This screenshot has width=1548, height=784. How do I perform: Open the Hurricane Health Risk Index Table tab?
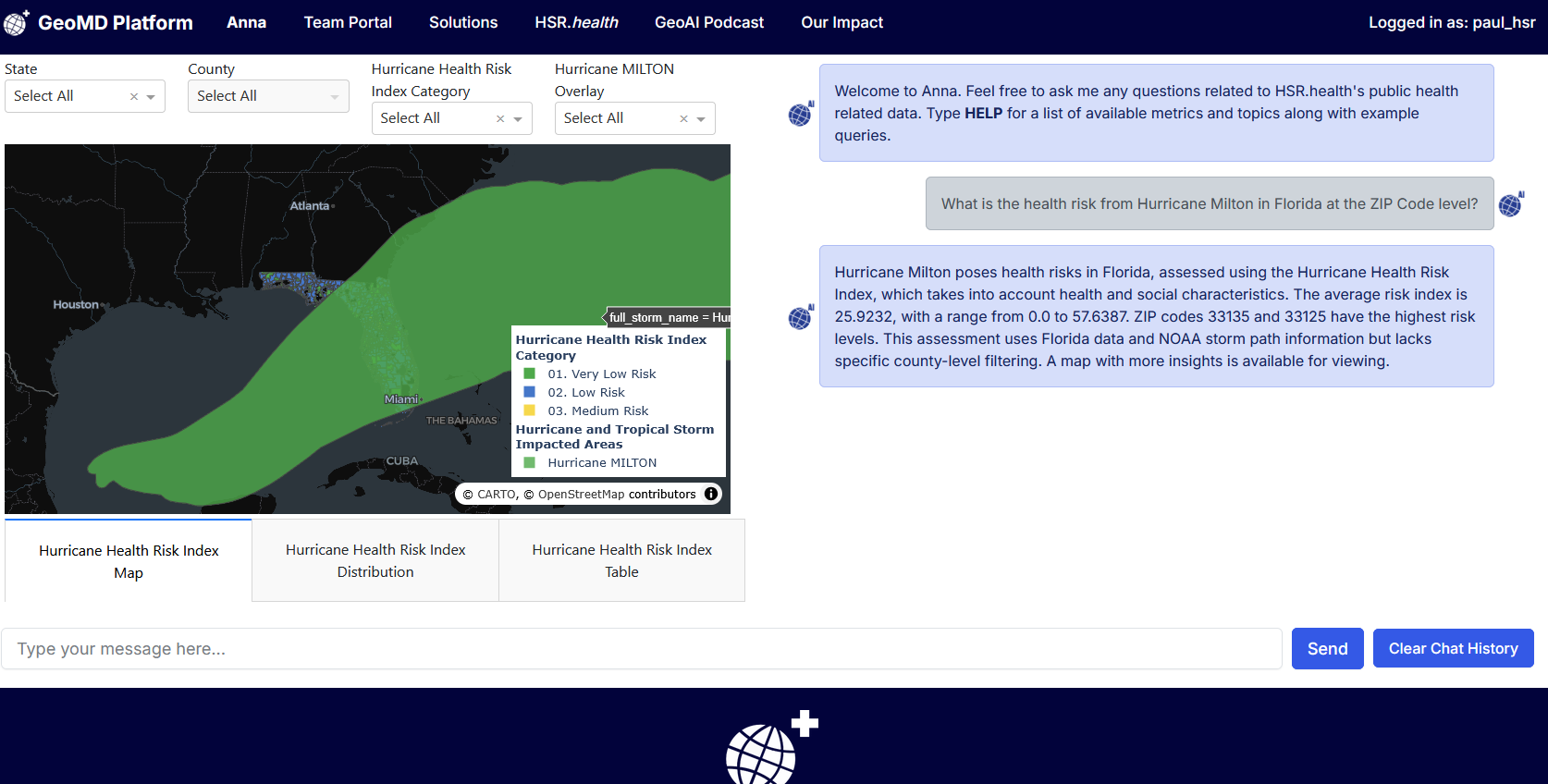pyautogui.click(x=621, y=560)
